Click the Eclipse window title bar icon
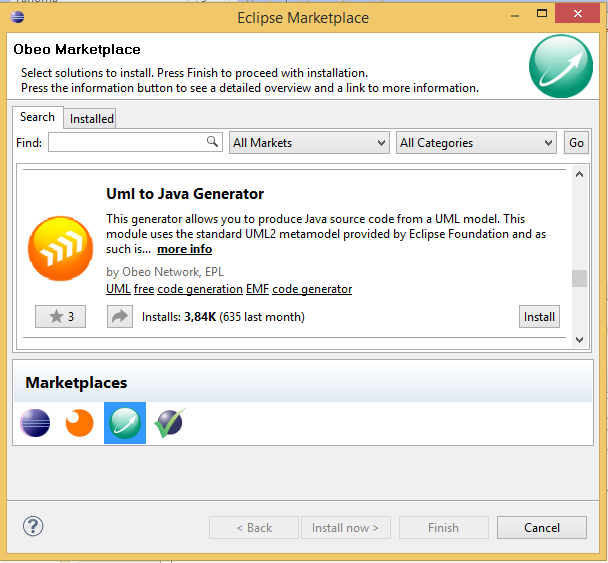 tap(17, 17)
